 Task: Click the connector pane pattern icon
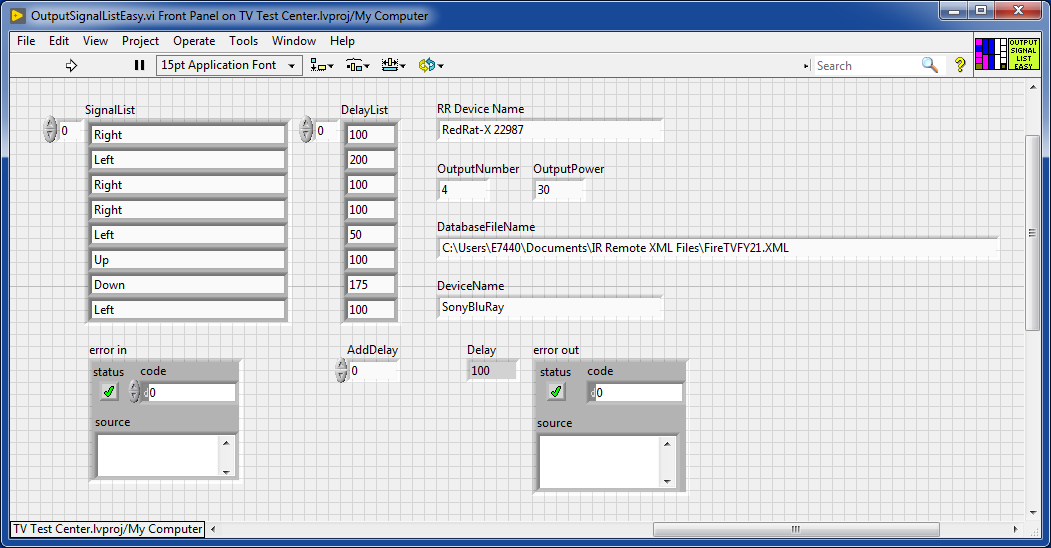point(991,54)
